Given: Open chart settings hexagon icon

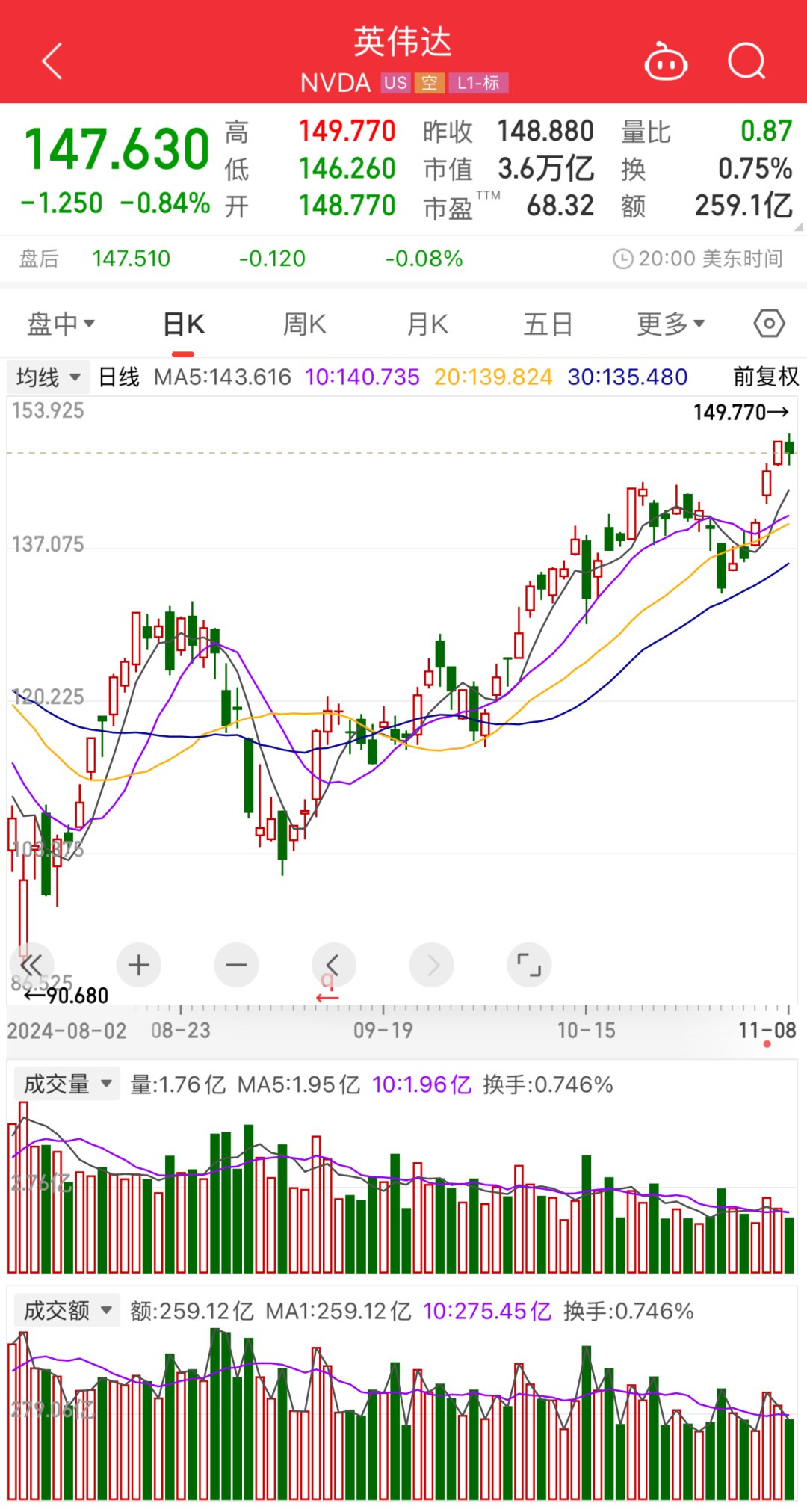Looking at the screenshot, I should [769, 324].
